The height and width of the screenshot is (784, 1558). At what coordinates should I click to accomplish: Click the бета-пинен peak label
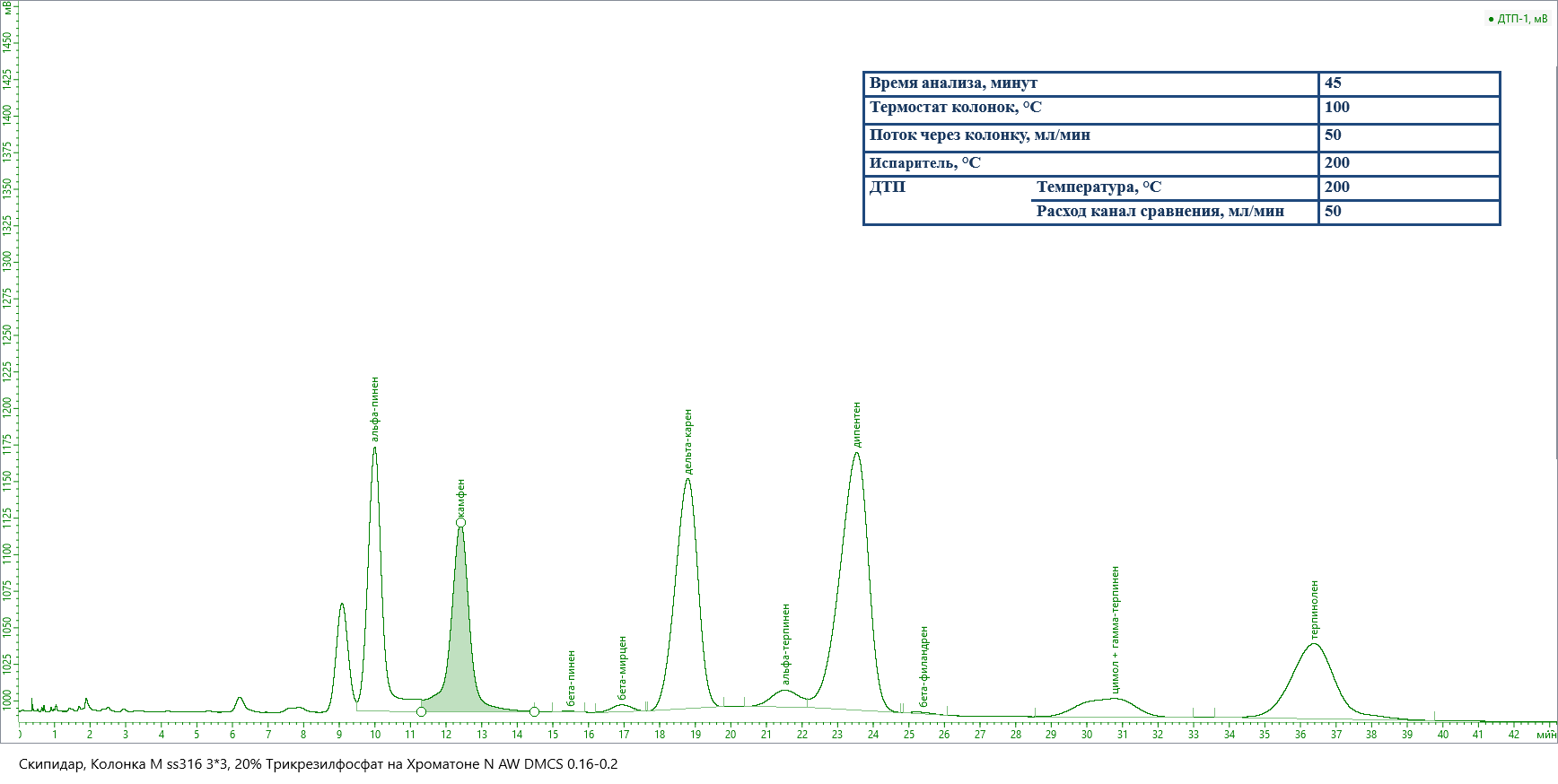[571, 678]
